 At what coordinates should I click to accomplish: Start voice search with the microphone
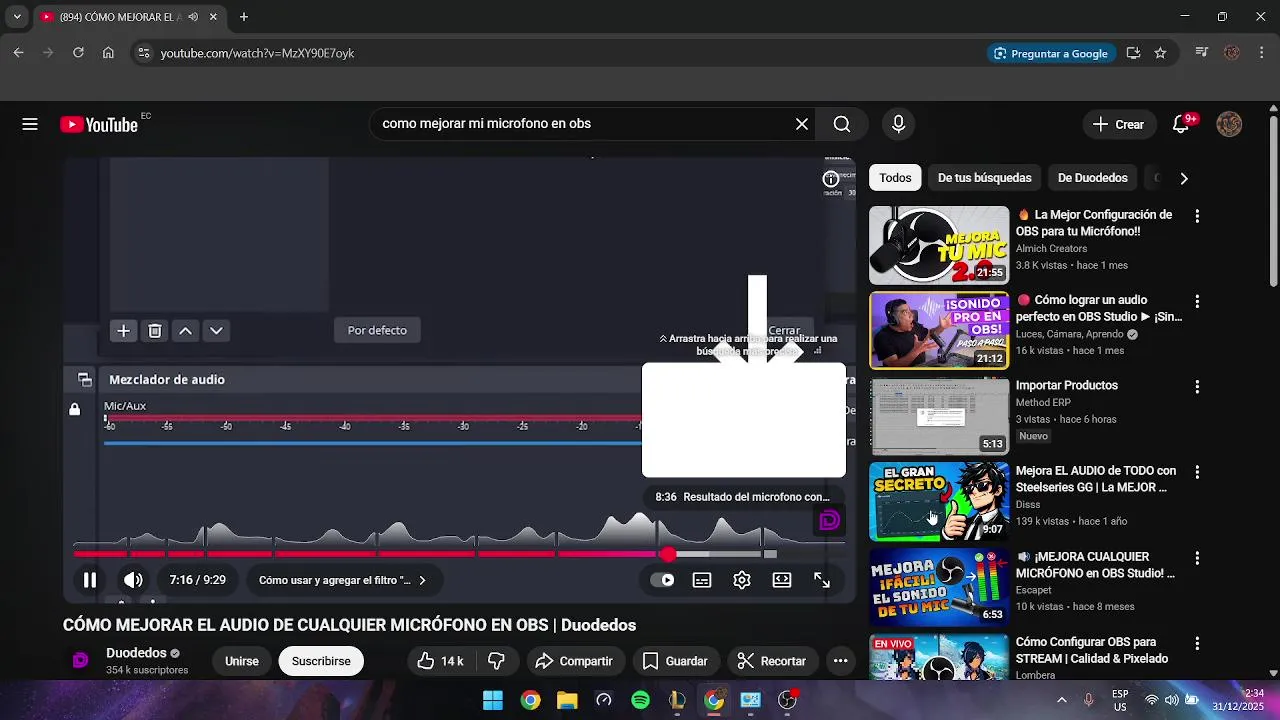click(898, 124)
